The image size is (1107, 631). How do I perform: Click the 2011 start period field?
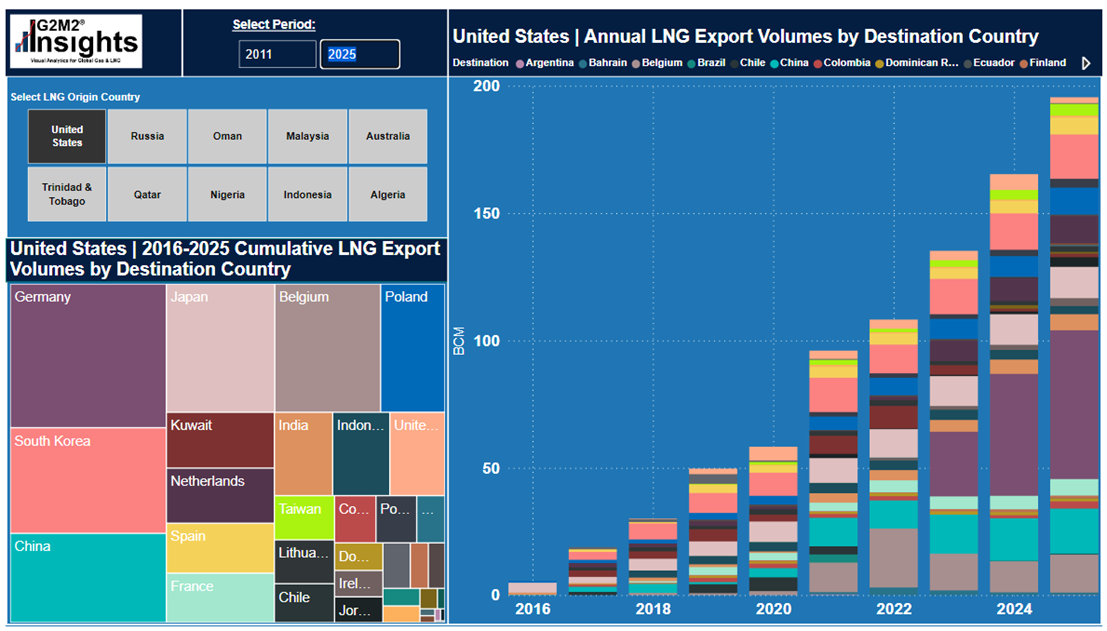pyautogui.click(x=277, y=54)
